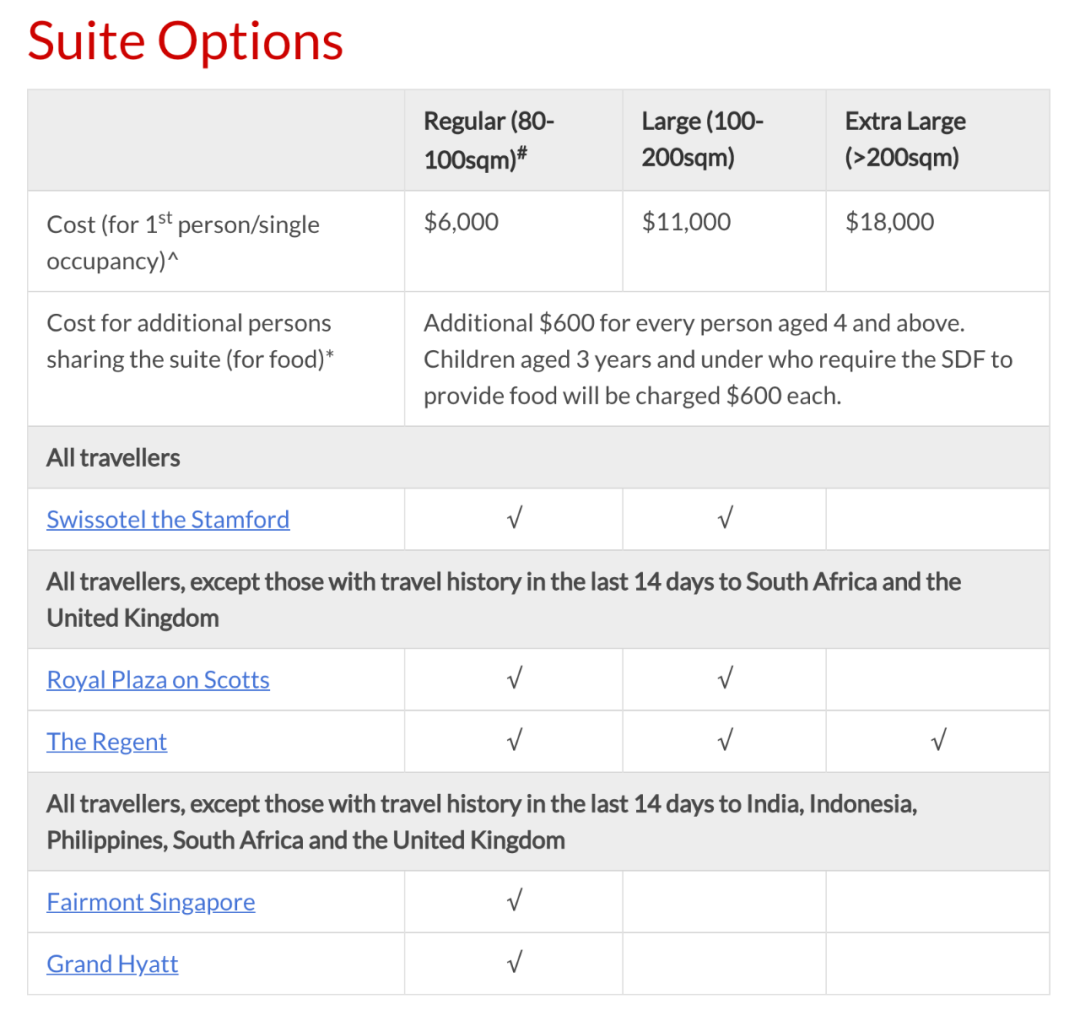Select Royal Plaza's Large suite check mark

click(725, 680)
